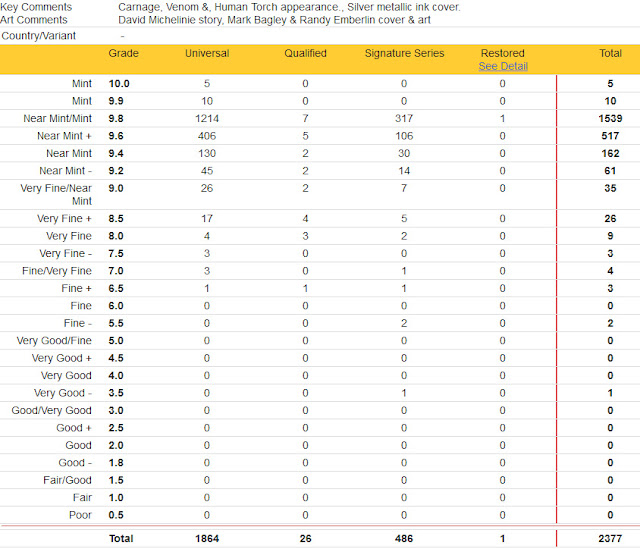Select the Very Good/Fine label
The height and width of the screenshot is (549, 640).
[54, 341]
